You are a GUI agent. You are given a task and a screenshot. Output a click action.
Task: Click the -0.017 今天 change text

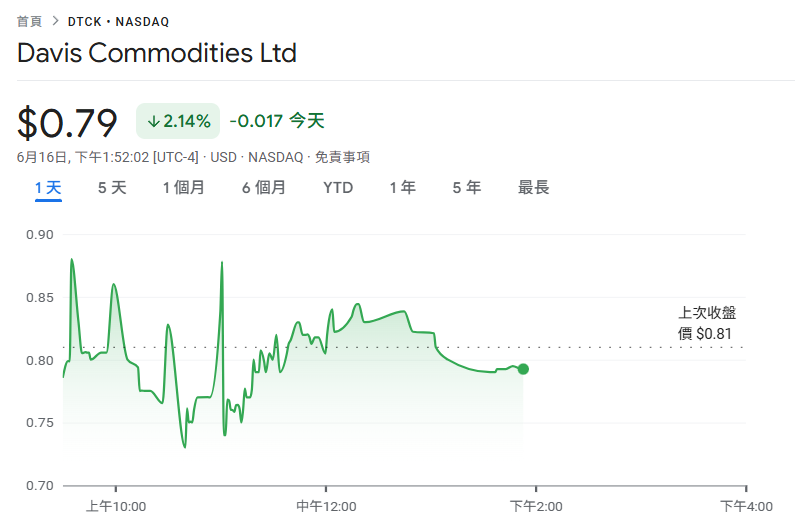coord(277,122)
